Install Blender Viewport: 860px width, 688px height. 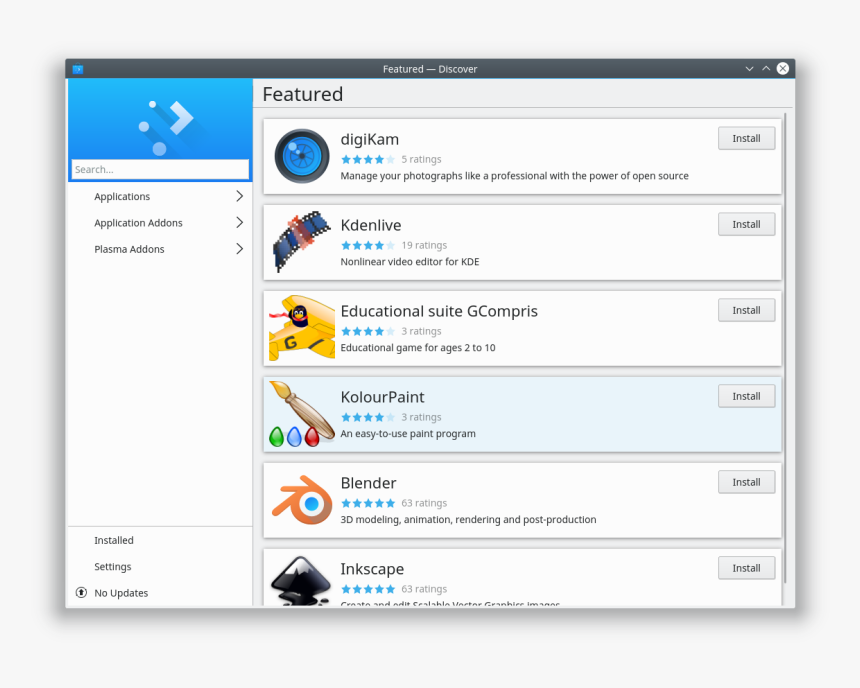pyautogui.click(x=746, y=482)
